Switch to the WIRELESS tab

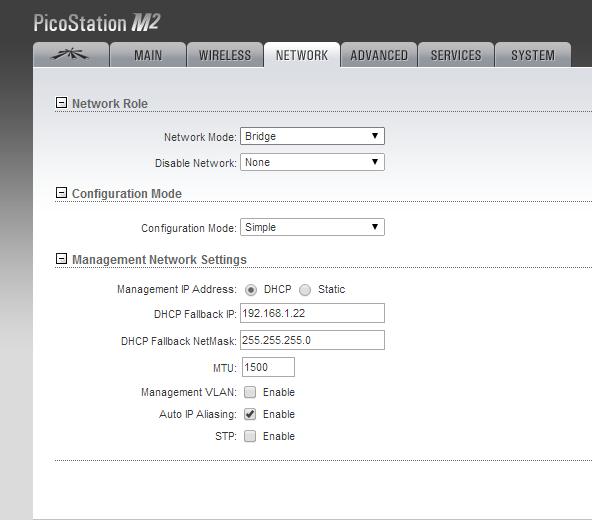point(225,55)
